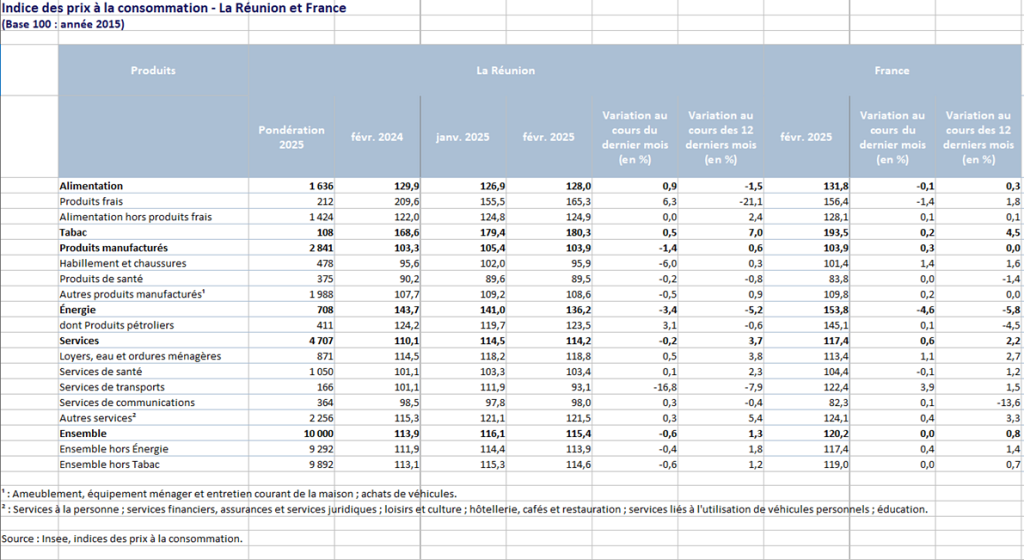The height and width of the screenshot is (560, 1024).
Task: Select the title cell 'Indice des prix à la consommation'
Action: (x=174, y=8)
